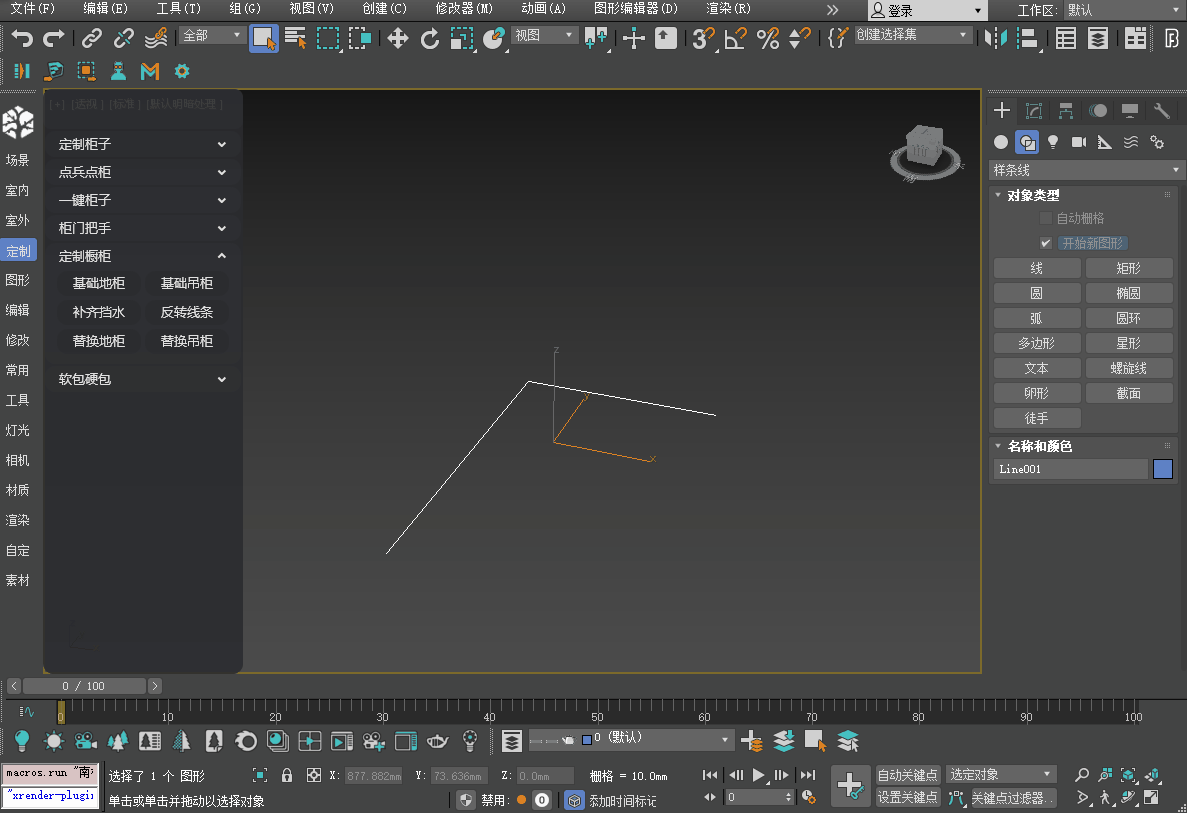Switch to the 场景 sidebar tab
1187x813 pixels.
(17, 160)
